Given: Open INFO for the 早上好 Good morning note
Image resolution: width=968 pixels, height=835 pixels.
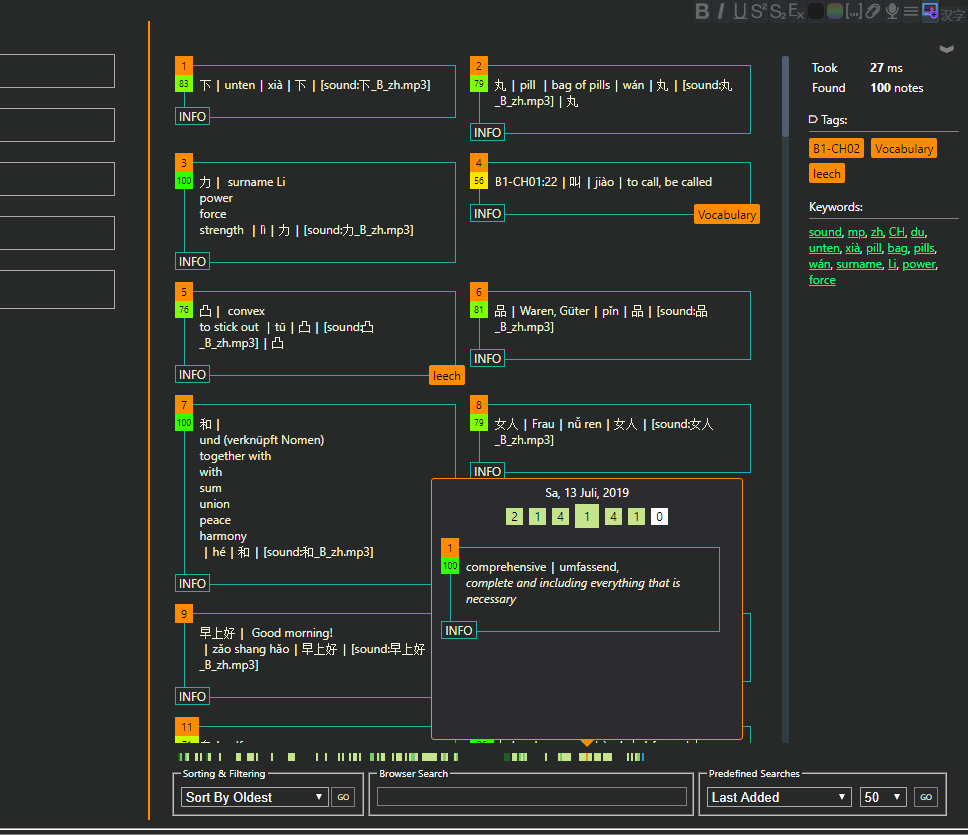Looking at the screenshot, I should [x=192, y=697].
